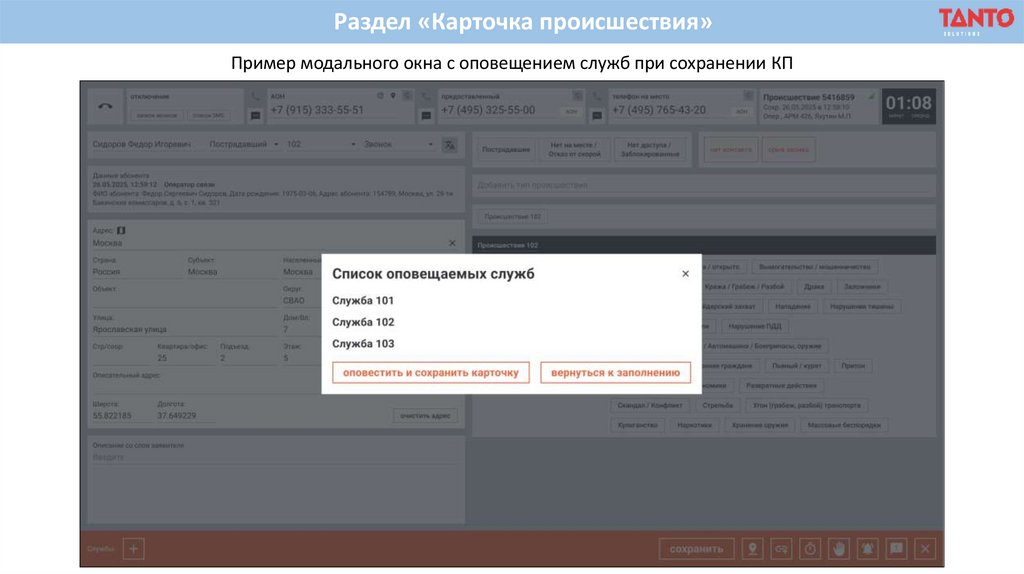Viewport: 1024px width, 574px height.
Task: Click the phone icon beside АОН field
Action: 255,97
